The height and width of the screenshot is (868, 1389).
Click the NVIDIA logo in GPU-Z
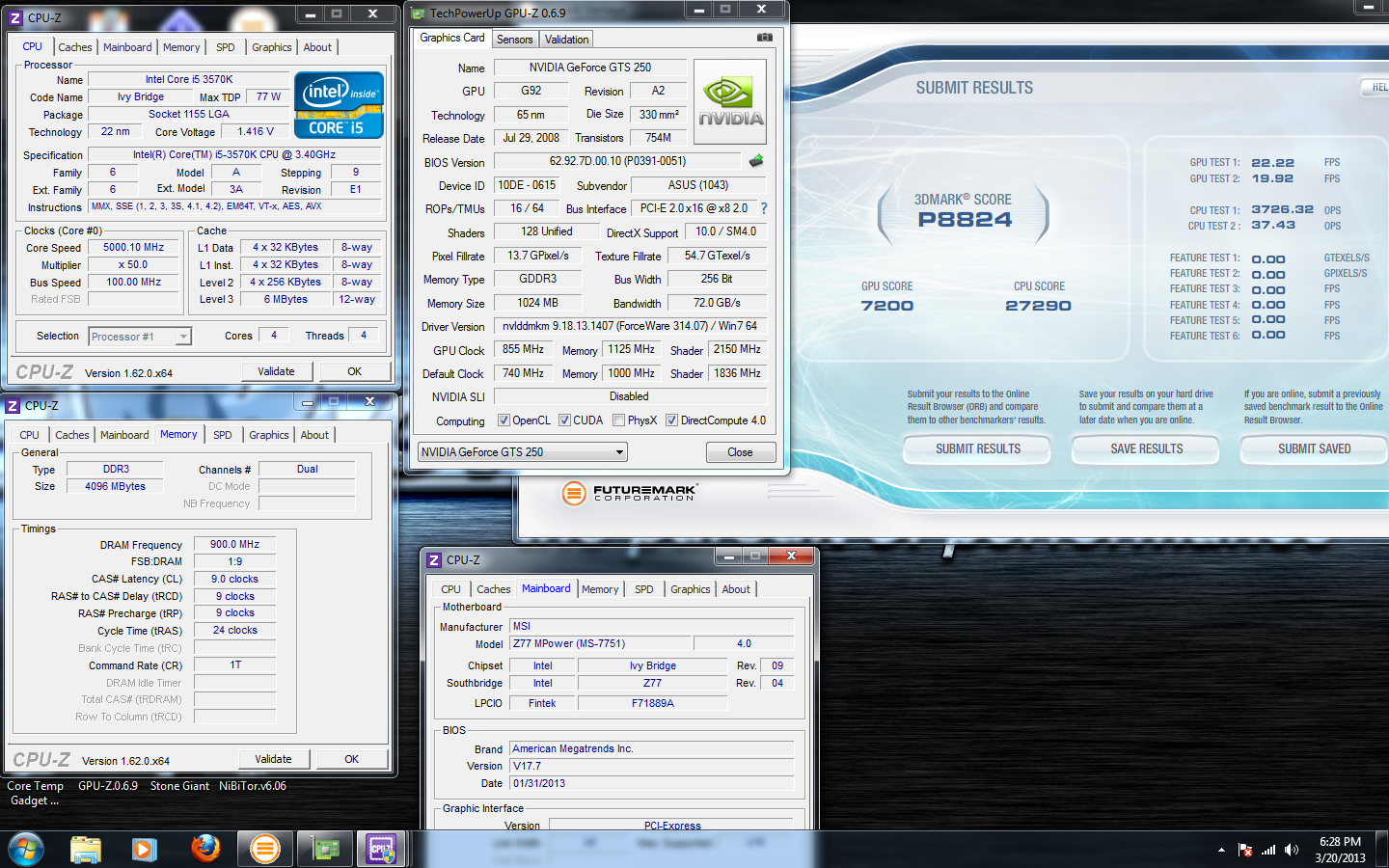(730, 102)
